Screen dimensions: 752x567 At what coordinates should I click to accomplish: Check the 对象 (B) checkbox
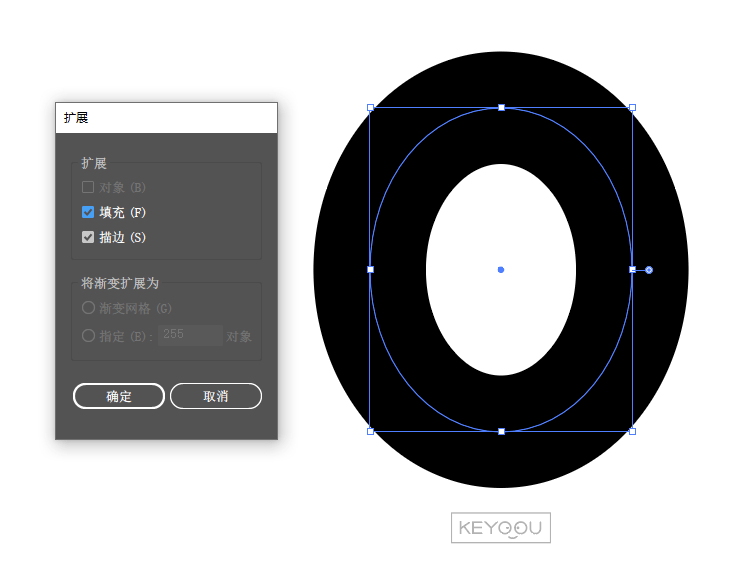[x=88, y=187]
